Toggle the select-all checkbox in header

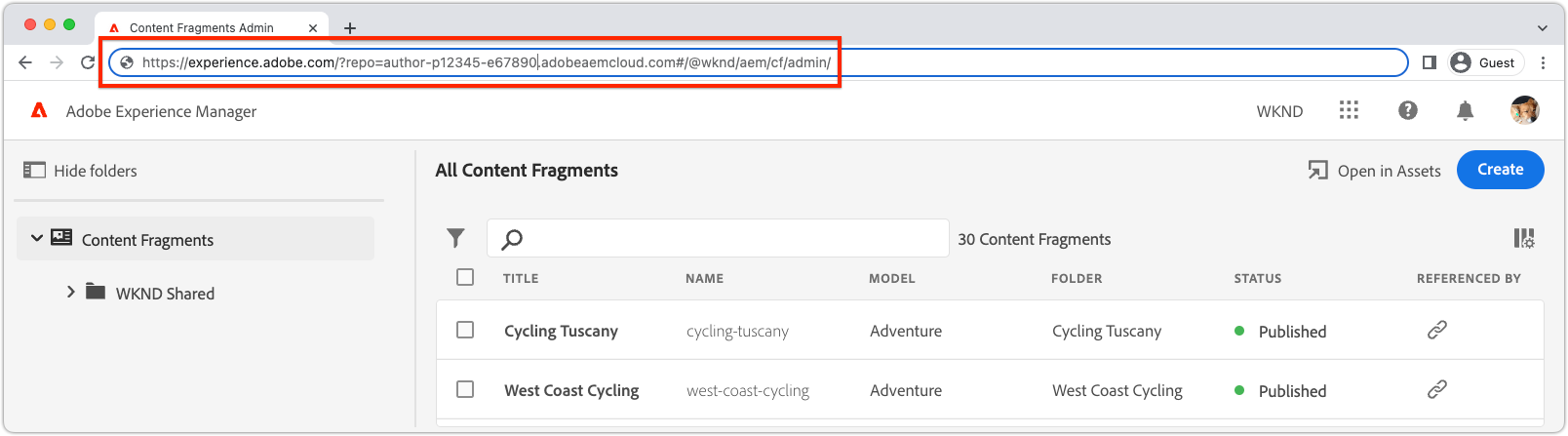(x=465, y=277)
